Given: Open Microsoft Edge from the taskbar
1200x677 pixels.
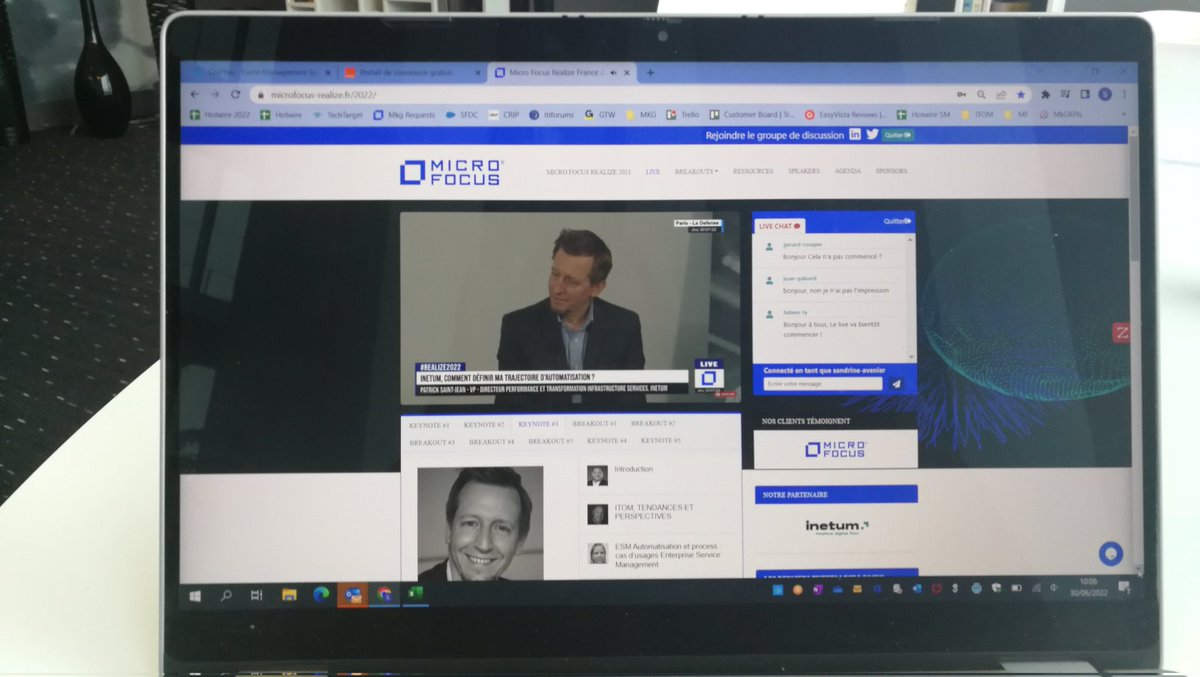Looking at the screenshot, I should tap(321, 594).
